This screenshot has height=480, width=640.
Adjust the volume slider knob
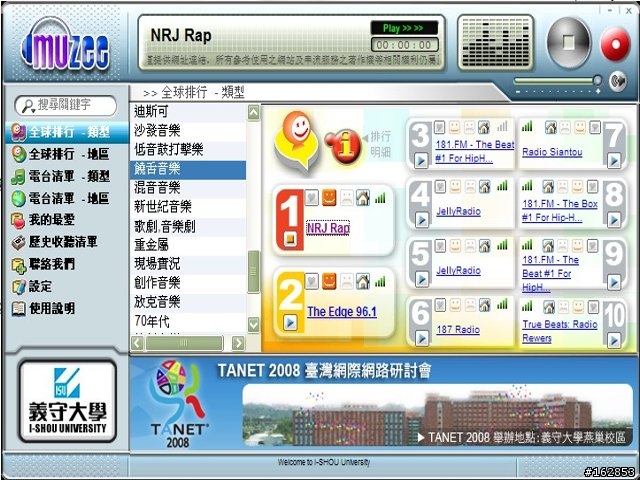point(597,80)
